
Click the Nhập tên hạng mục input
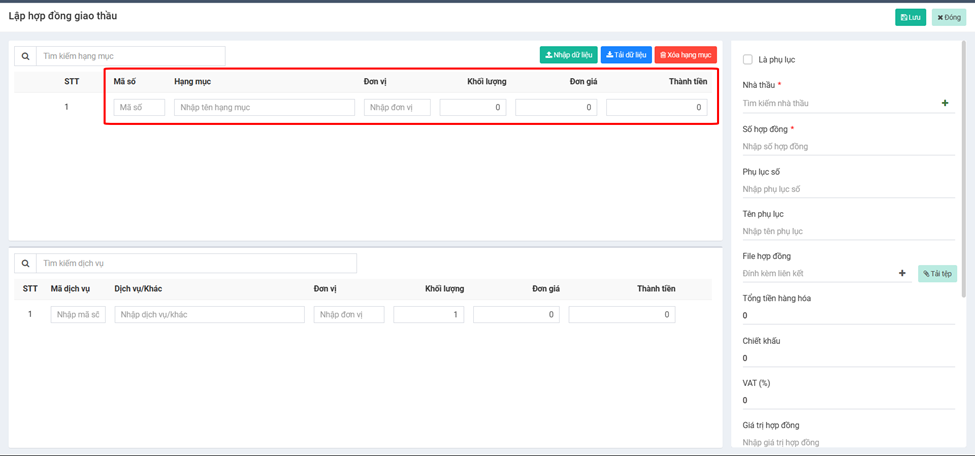tap(264, 107)
